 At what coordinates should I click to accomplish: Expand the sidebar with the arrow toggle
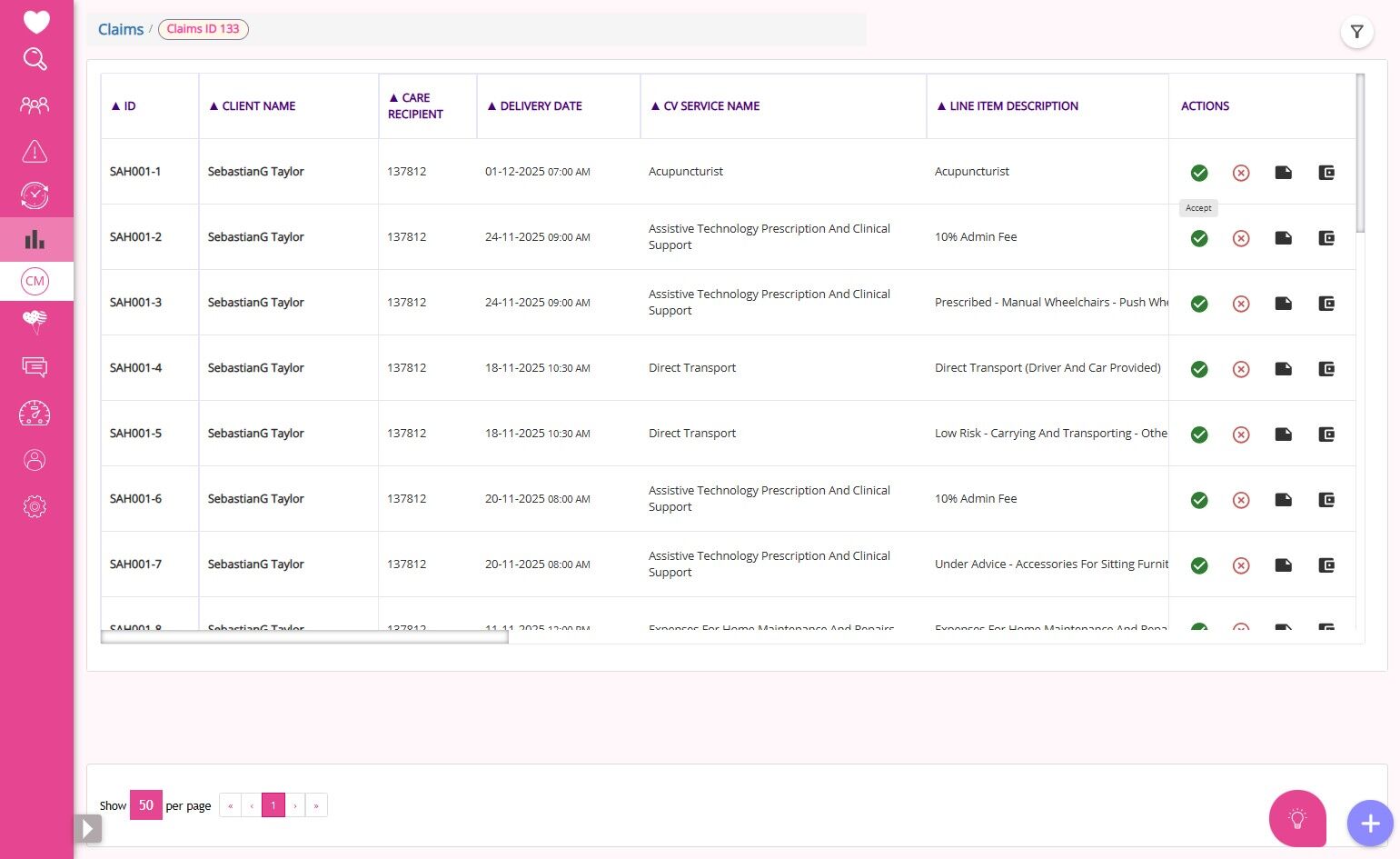[88, 828]
